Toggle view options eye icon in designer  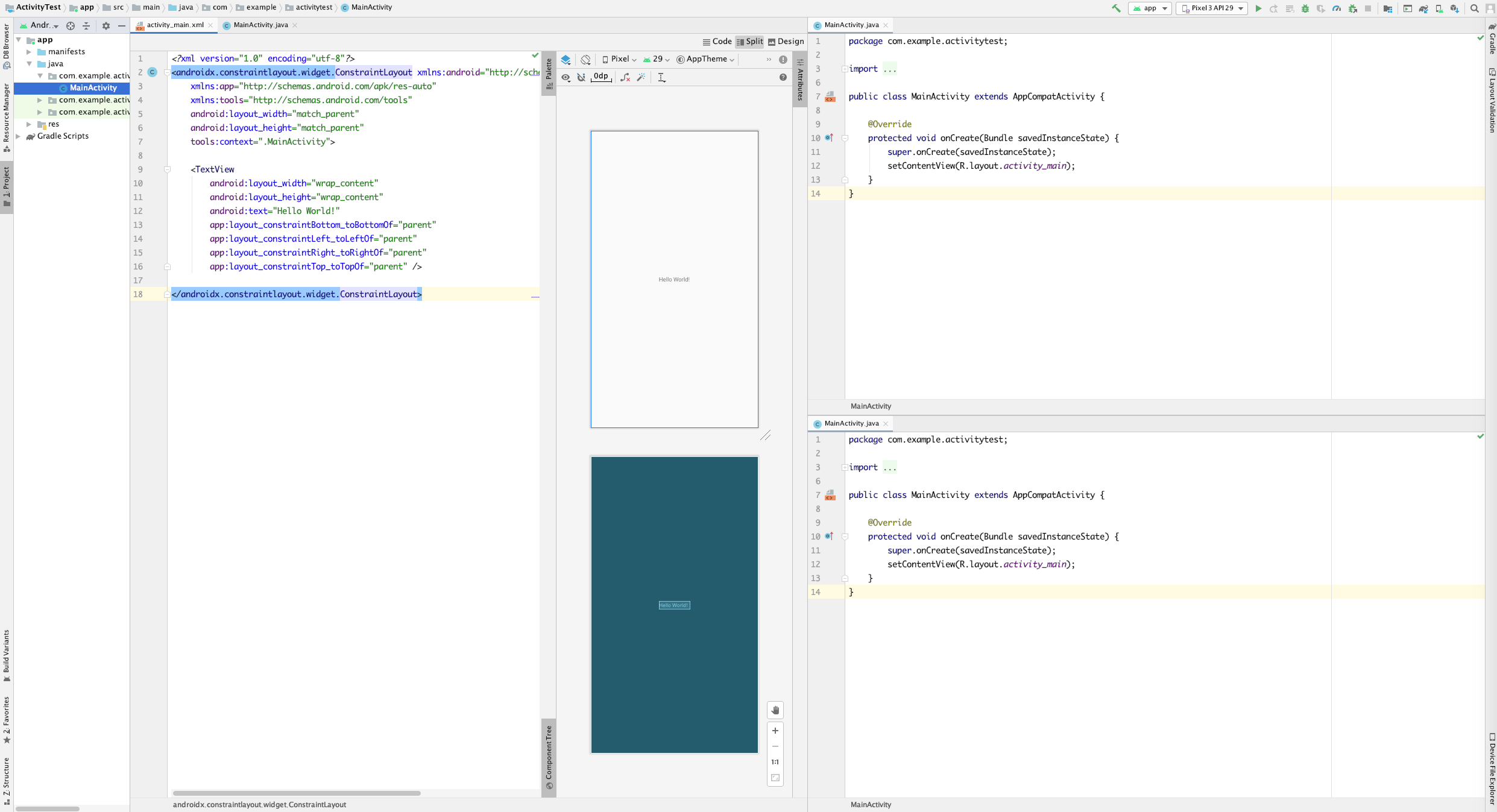566,77
